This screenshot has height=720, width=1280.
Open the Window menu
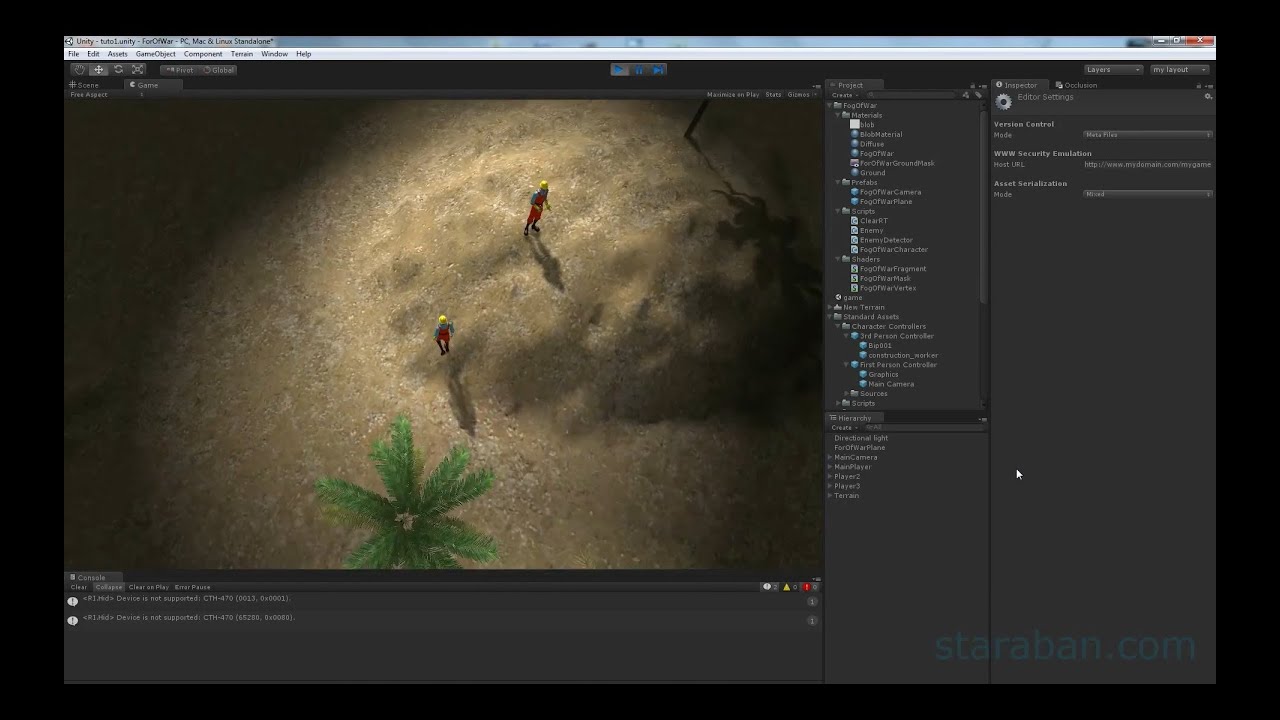click(x=274, y=54)
